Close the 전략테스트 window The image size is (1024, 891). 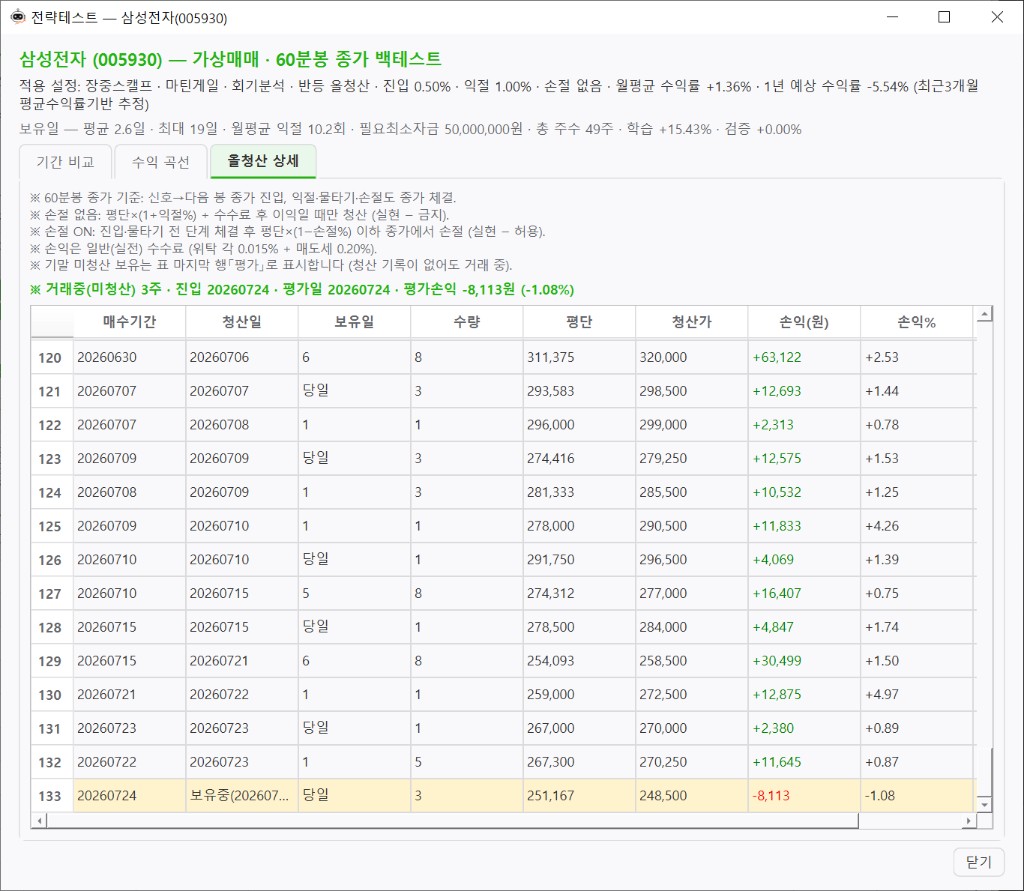[997, 17]
